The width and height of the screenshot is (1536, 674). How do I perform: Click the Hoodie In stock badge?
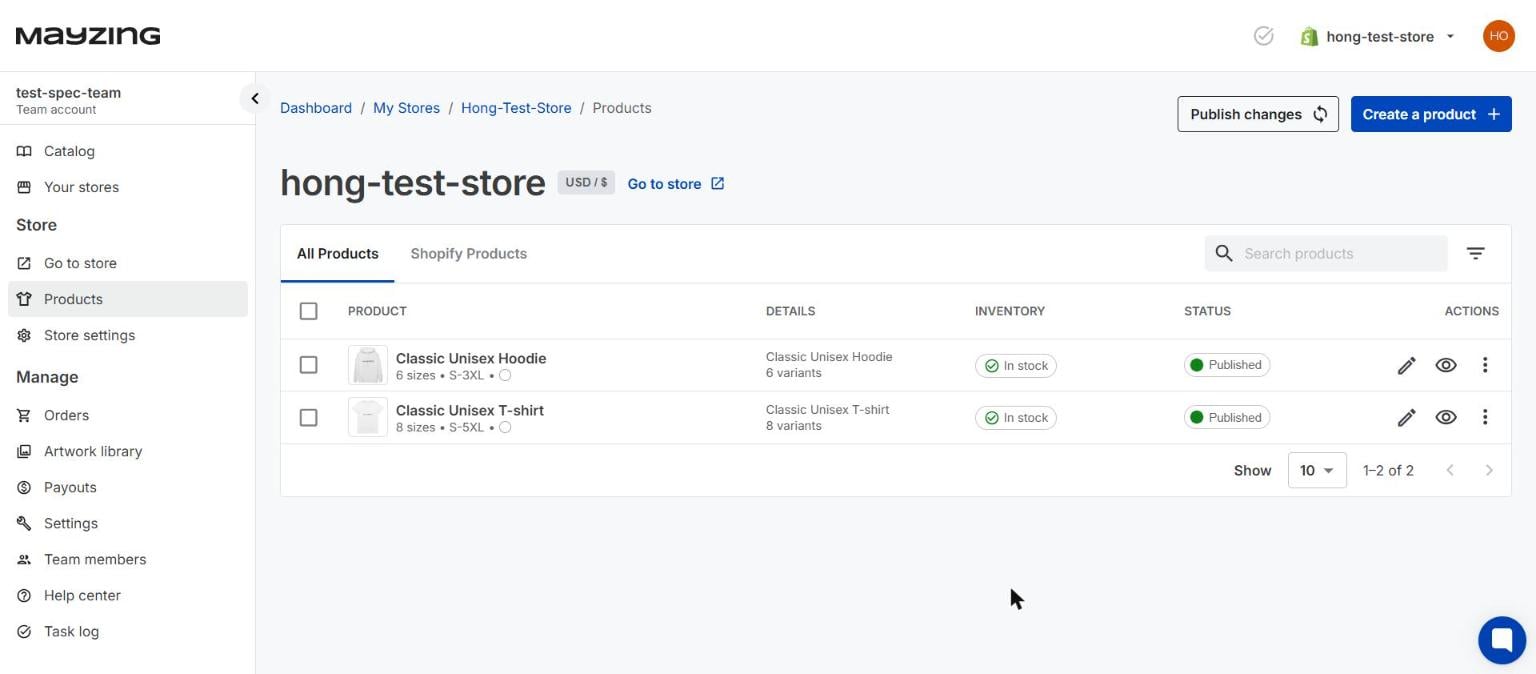point(1016,365)
